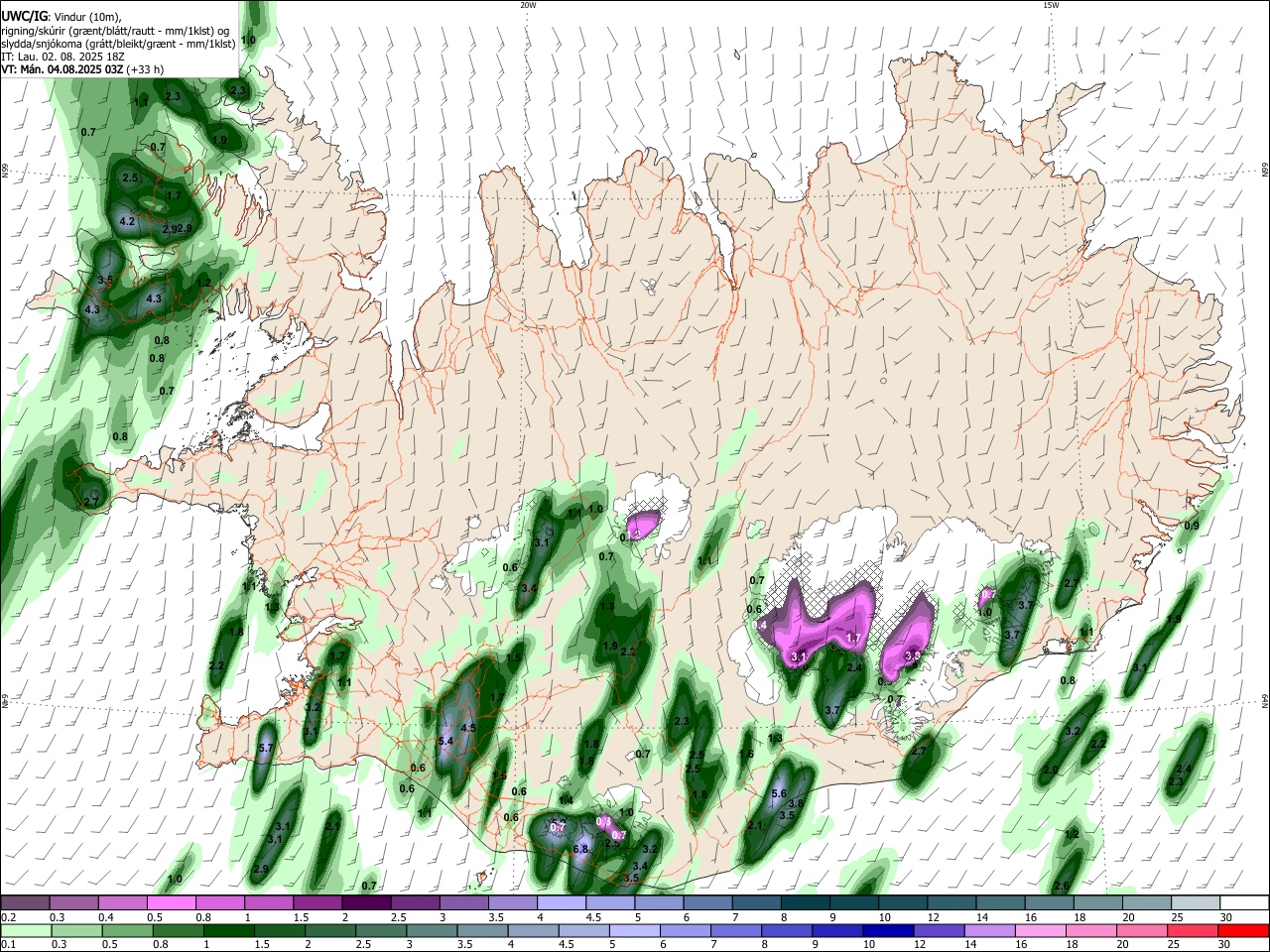The height and width of the screenshot is (952, 1270).
Task: Click the 'rigning/skúrir' legend description line
Action: tap(115, 31)
